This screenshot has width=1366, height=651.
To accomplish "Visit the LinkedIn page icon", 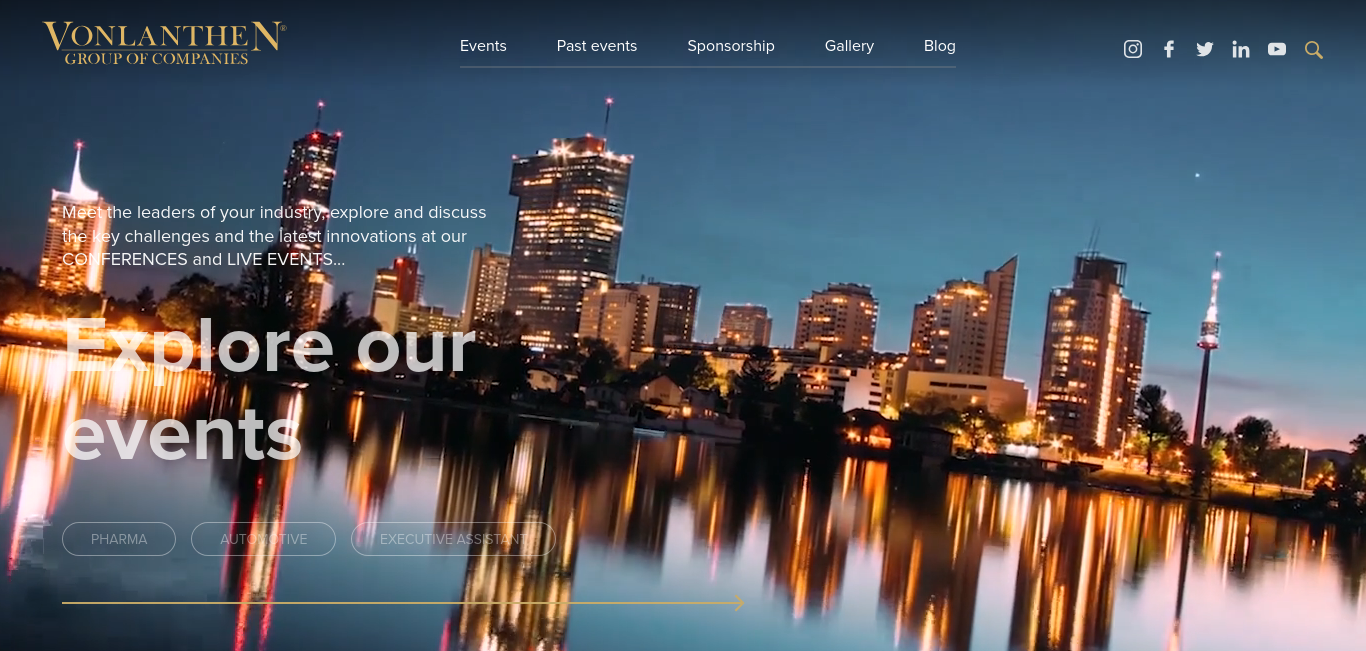I will 1241,49.
